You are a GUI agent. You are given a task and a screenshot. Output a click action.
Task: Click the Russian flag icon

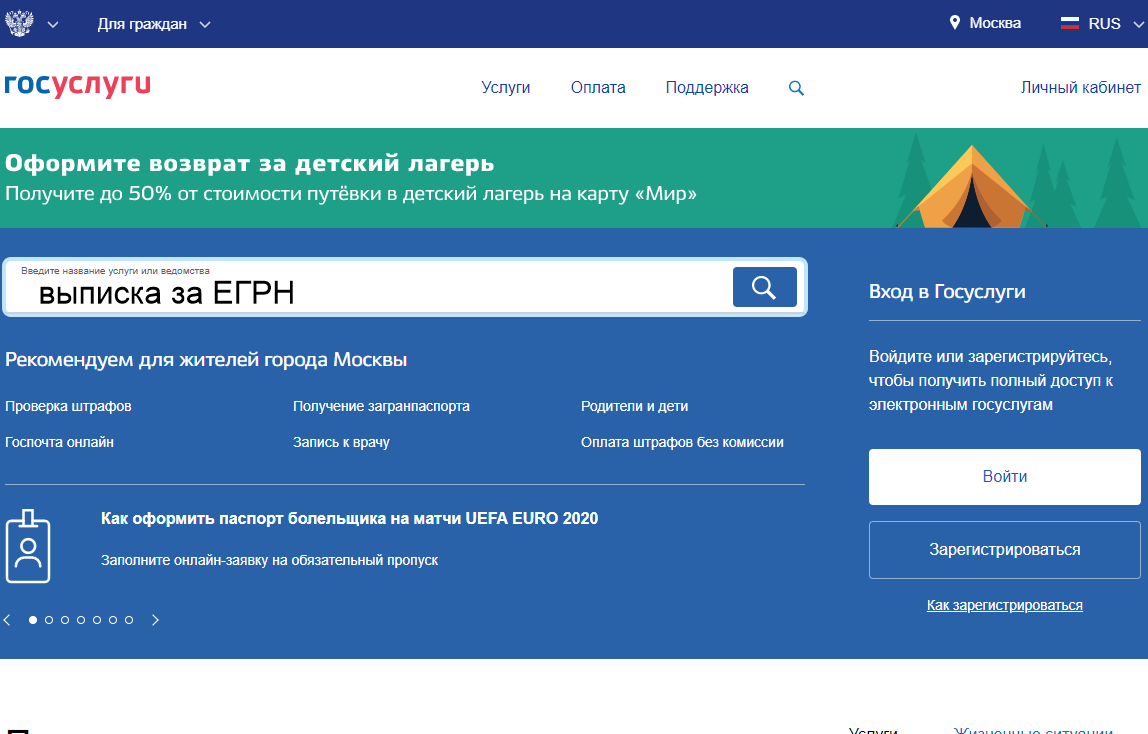tap(1070, 23)
